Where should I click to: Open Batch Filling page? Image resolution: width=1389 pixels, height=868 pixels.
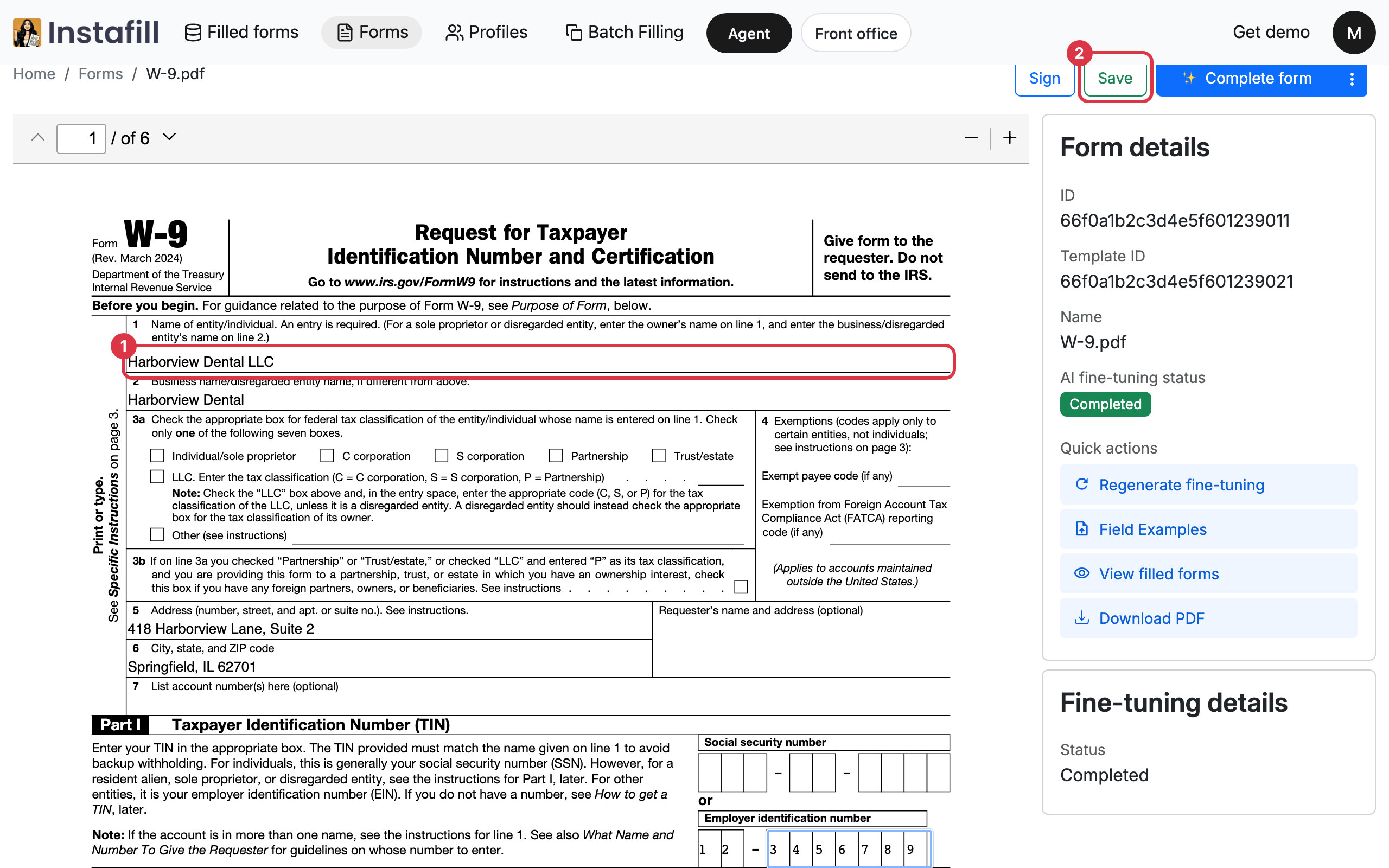point(624,32)
